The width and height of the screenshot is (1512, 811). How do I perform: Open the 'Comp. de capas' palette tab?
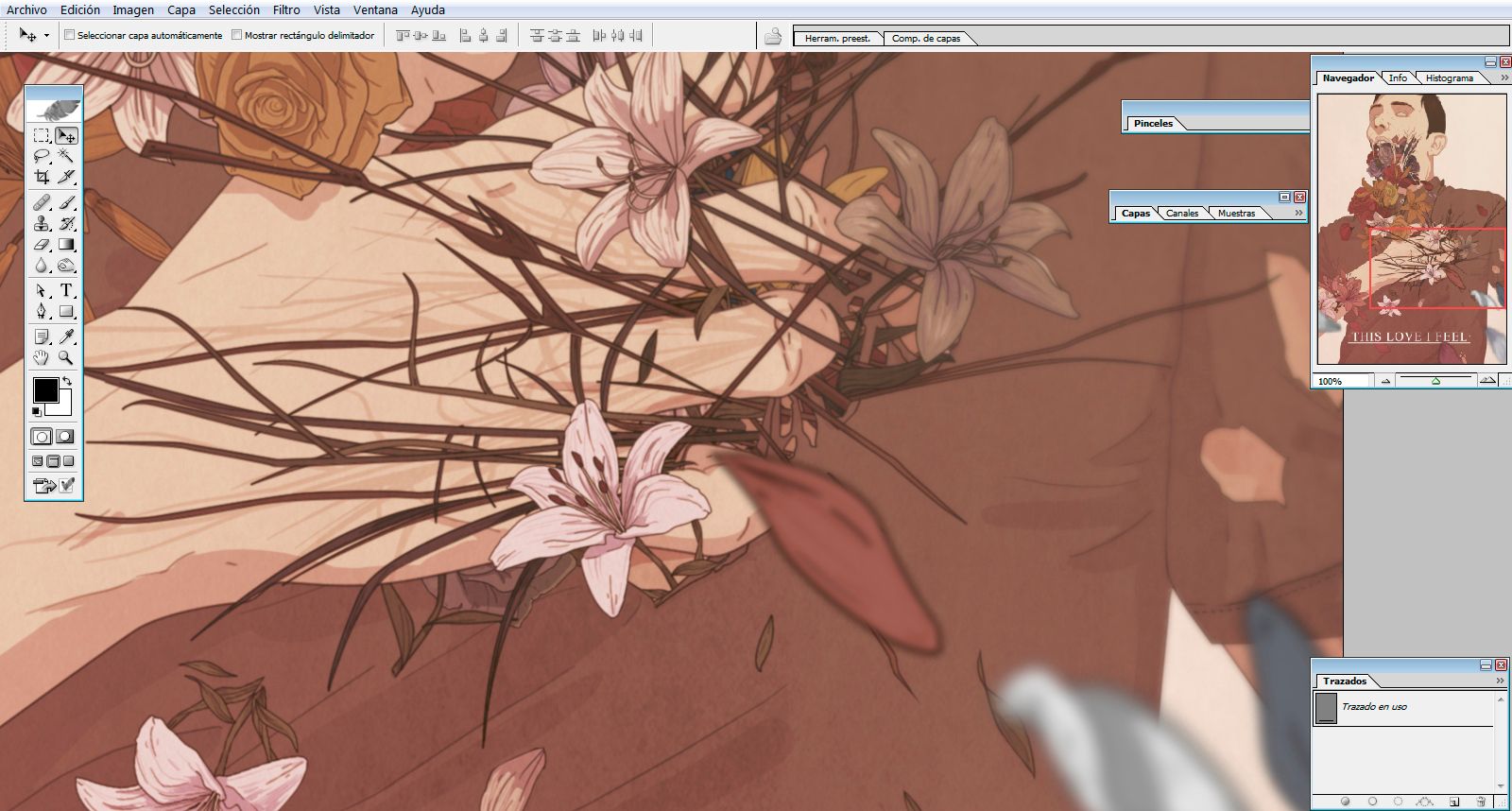[x=925, y=39]
